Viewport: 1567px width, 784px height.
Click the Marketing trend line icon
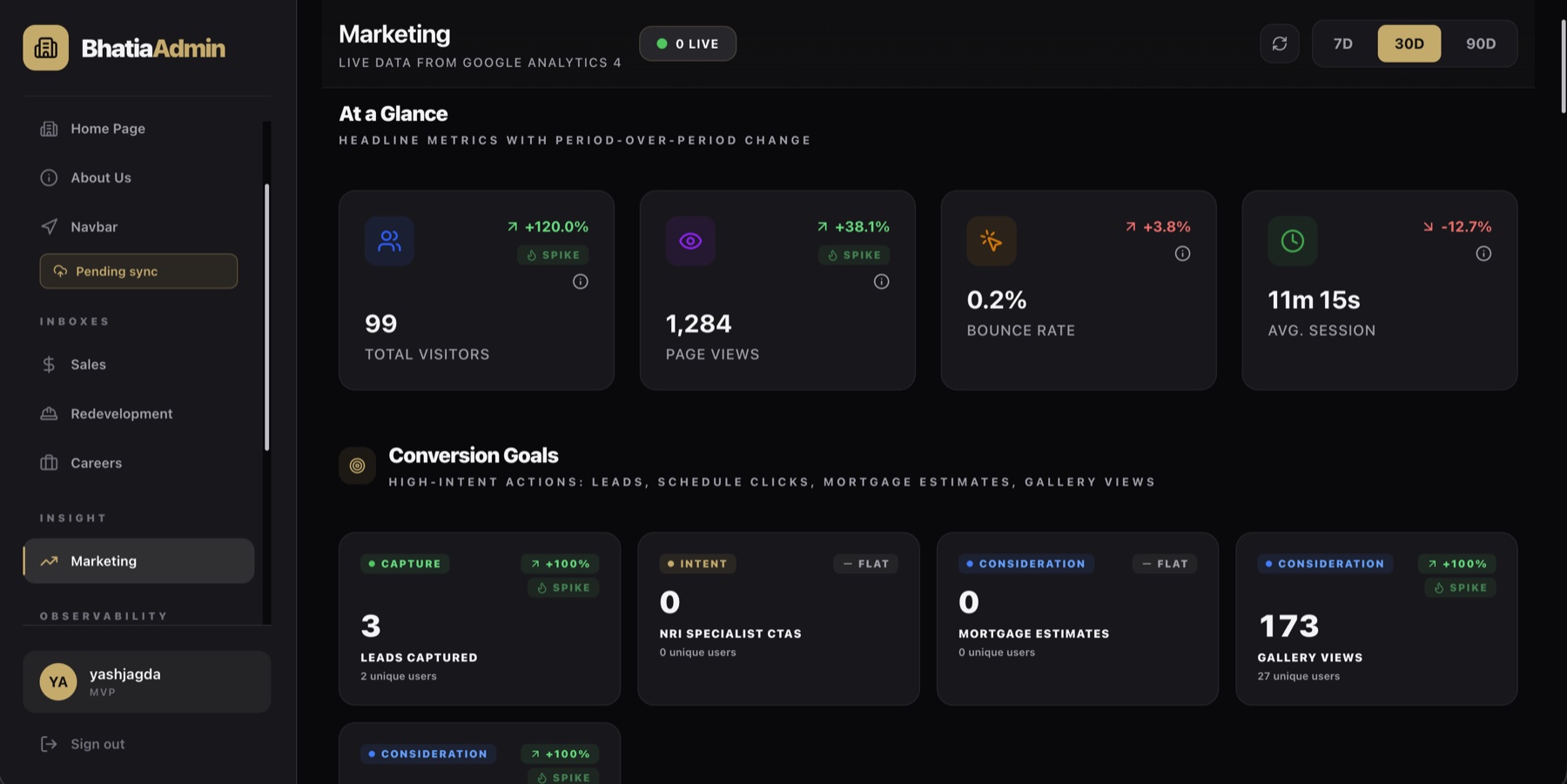click(49, 561)
